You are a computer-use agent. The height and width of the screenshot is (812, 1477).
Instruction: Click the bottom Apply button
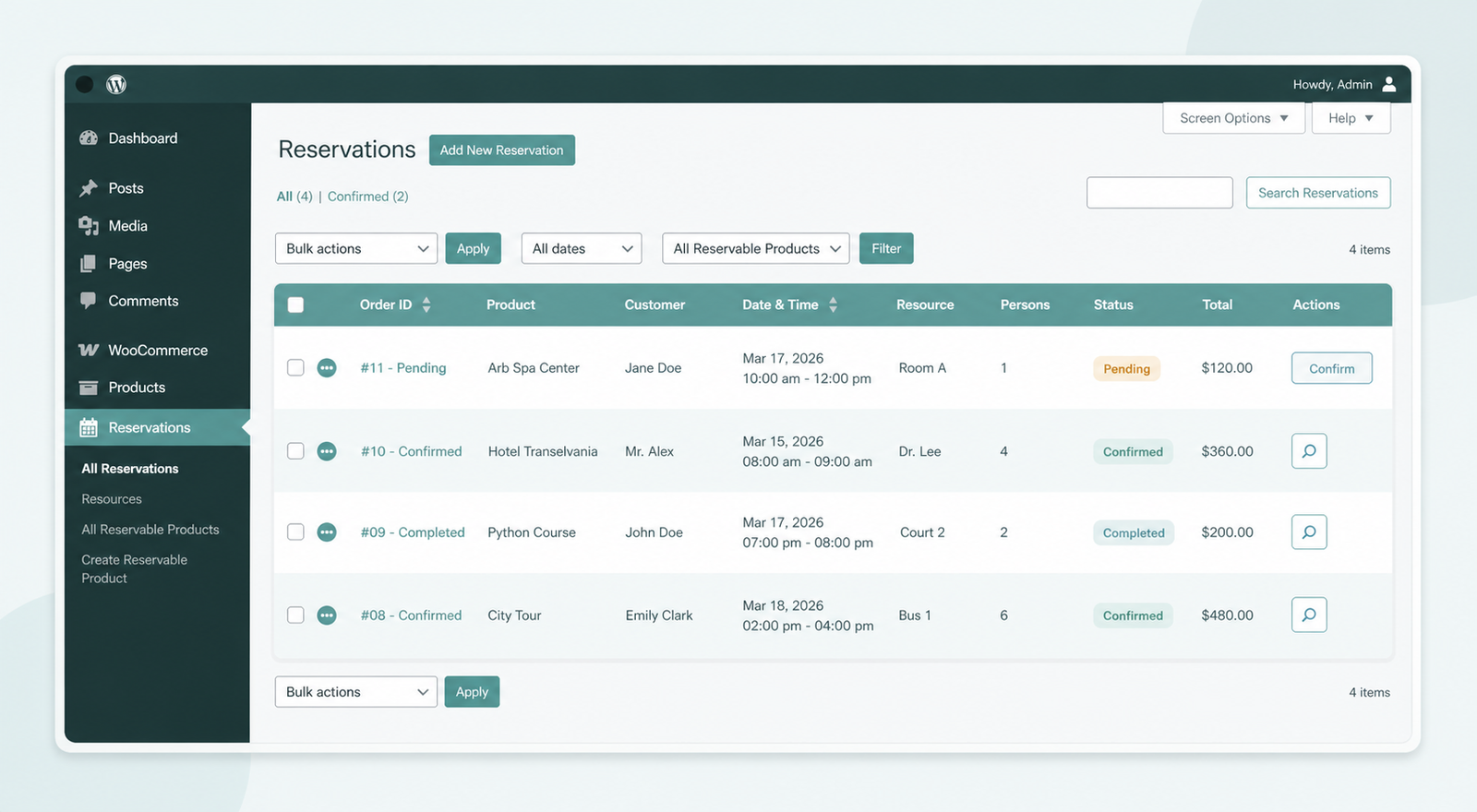(472, 692)
